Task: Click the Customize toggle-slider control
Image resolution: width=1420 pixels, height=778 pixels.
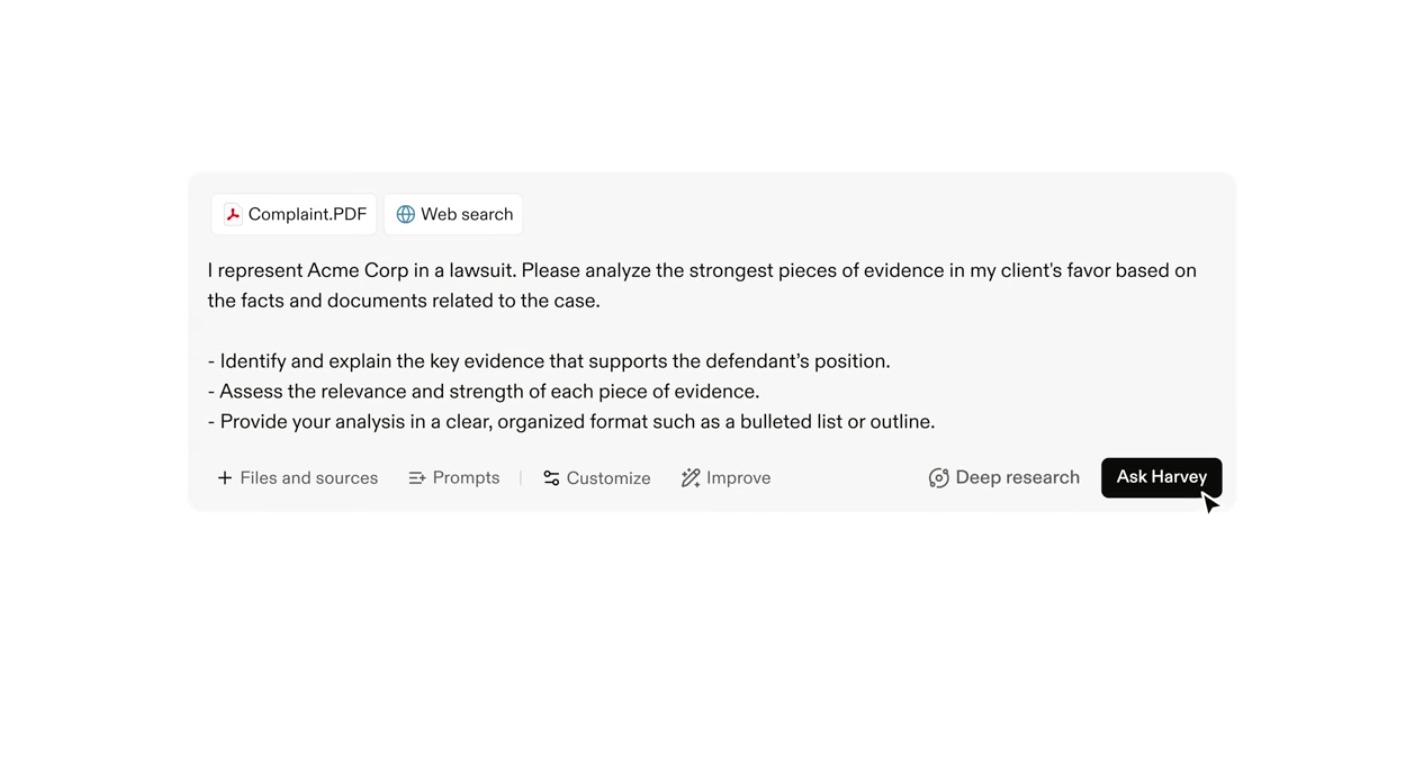Action: [x=551, y=478]
